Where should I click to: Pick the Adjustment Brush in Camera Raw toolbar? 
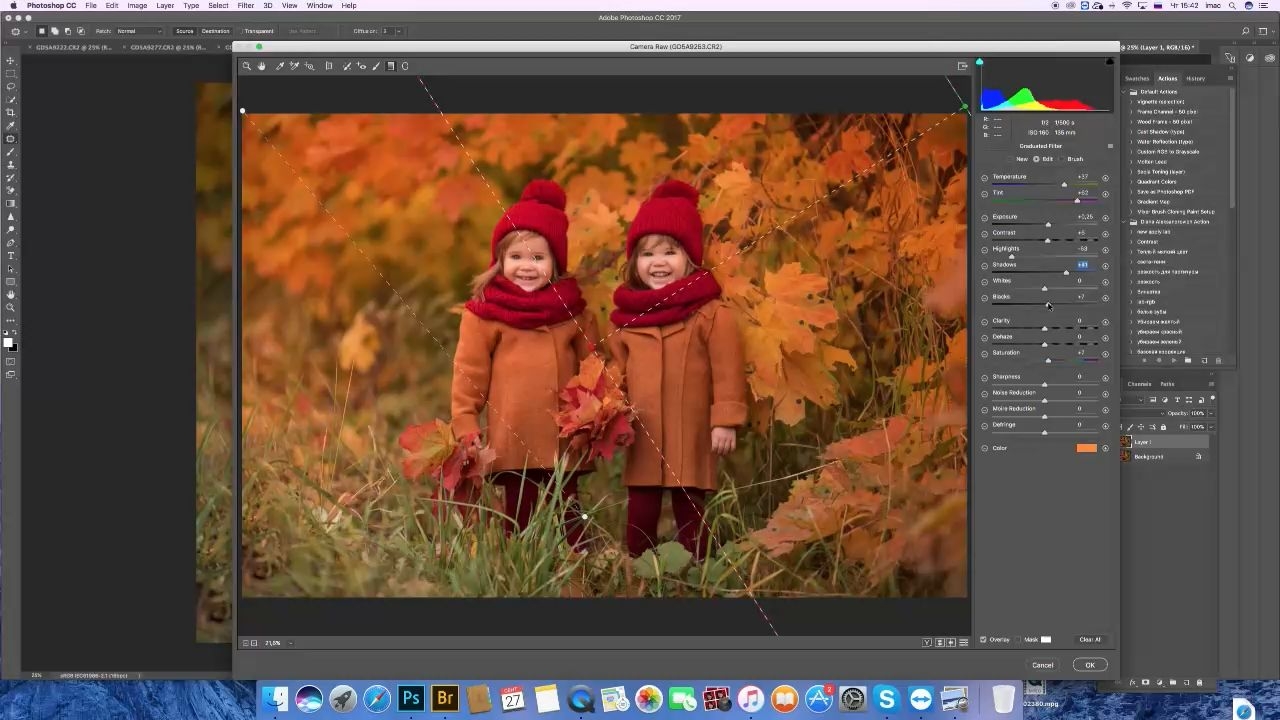pos(376,66)
